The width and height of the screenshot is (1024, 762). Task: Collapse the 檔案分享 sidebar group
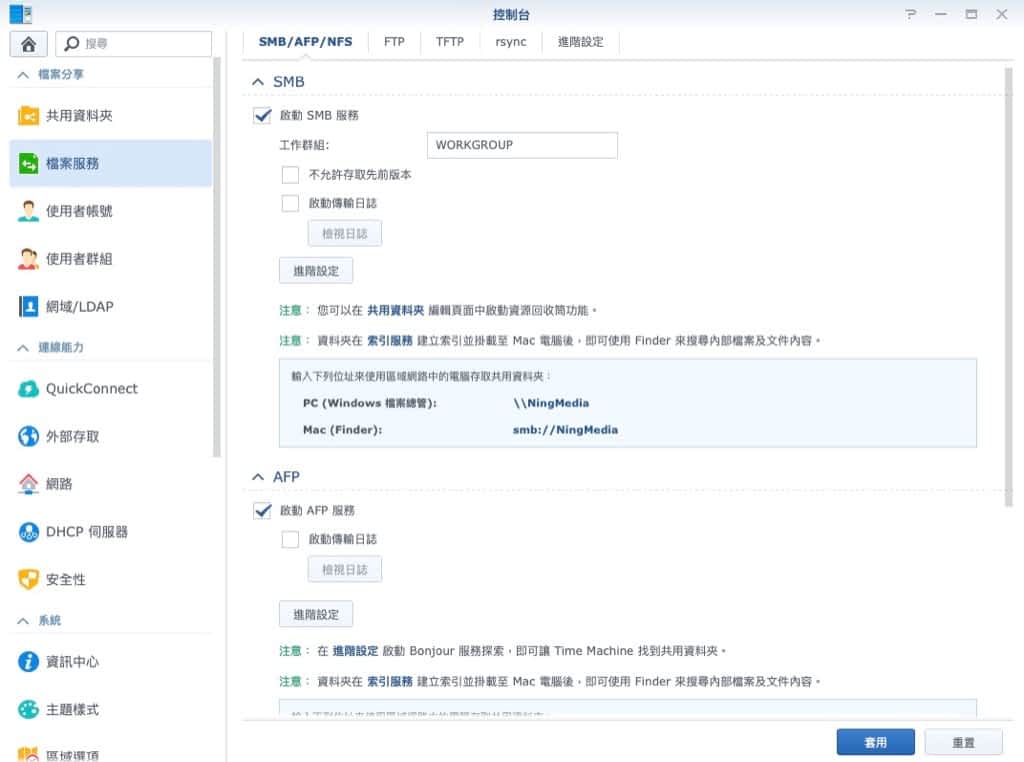[23, 75]
